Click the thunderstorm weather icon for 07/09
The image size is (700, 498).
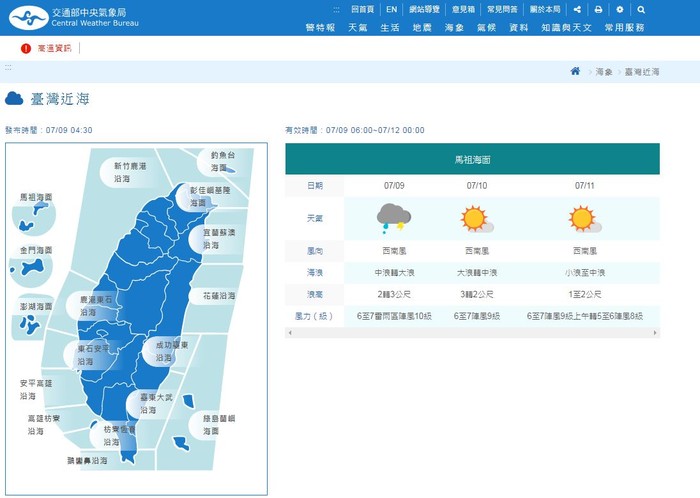[x=392, y=218]
